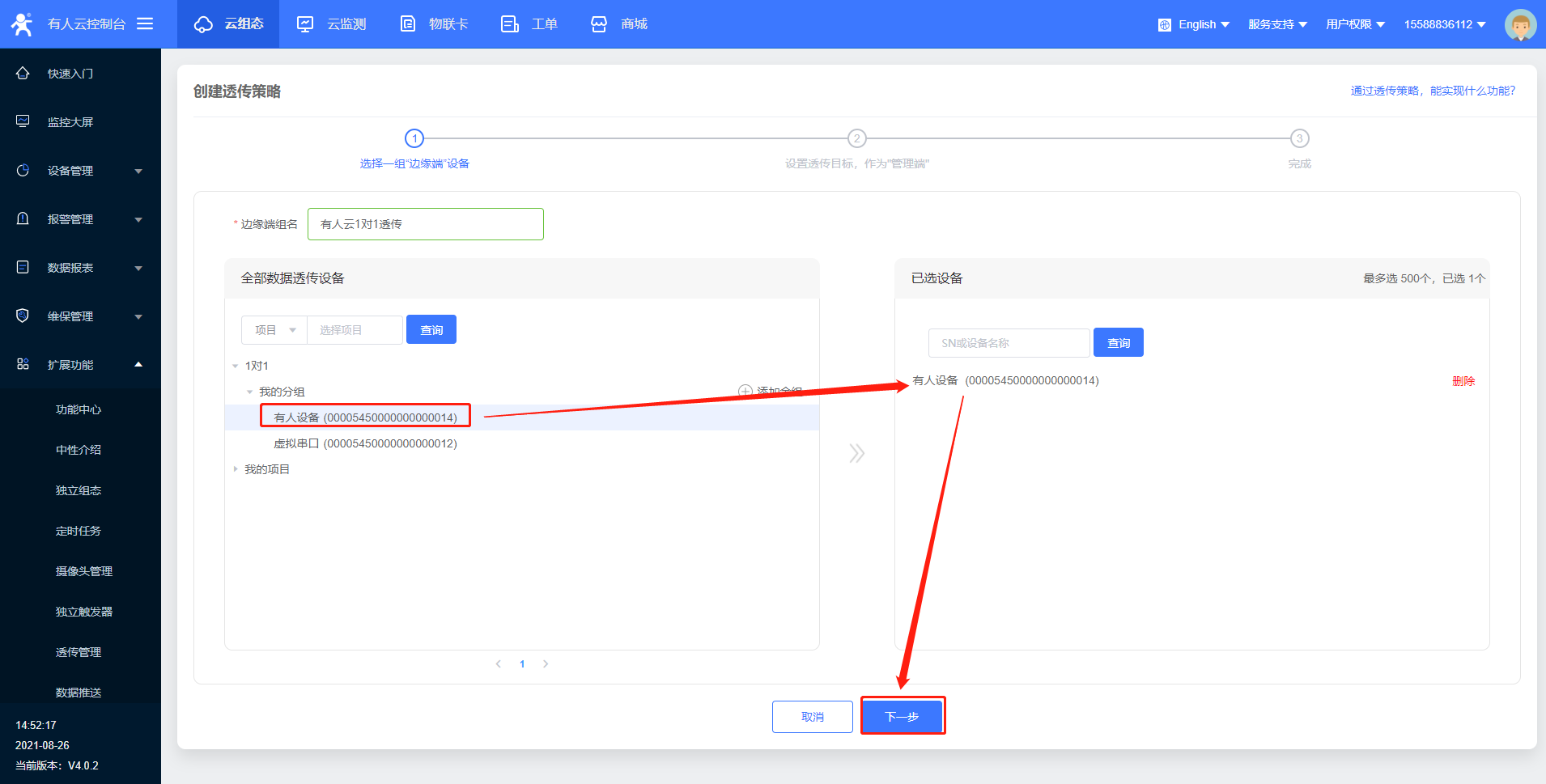
Task: Open the 项目 filter dropdown
Action: coord(274,330)
